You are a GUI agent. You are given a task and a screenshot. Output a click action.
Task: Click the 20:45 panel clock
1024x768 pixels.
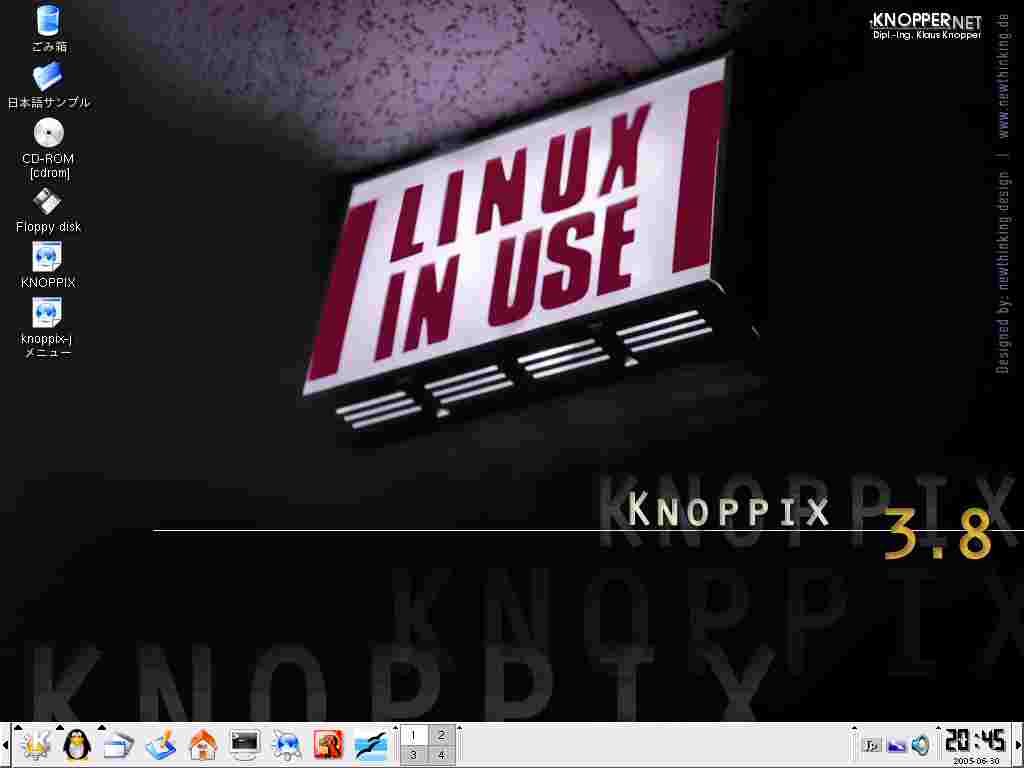click(x=975, y=741)
